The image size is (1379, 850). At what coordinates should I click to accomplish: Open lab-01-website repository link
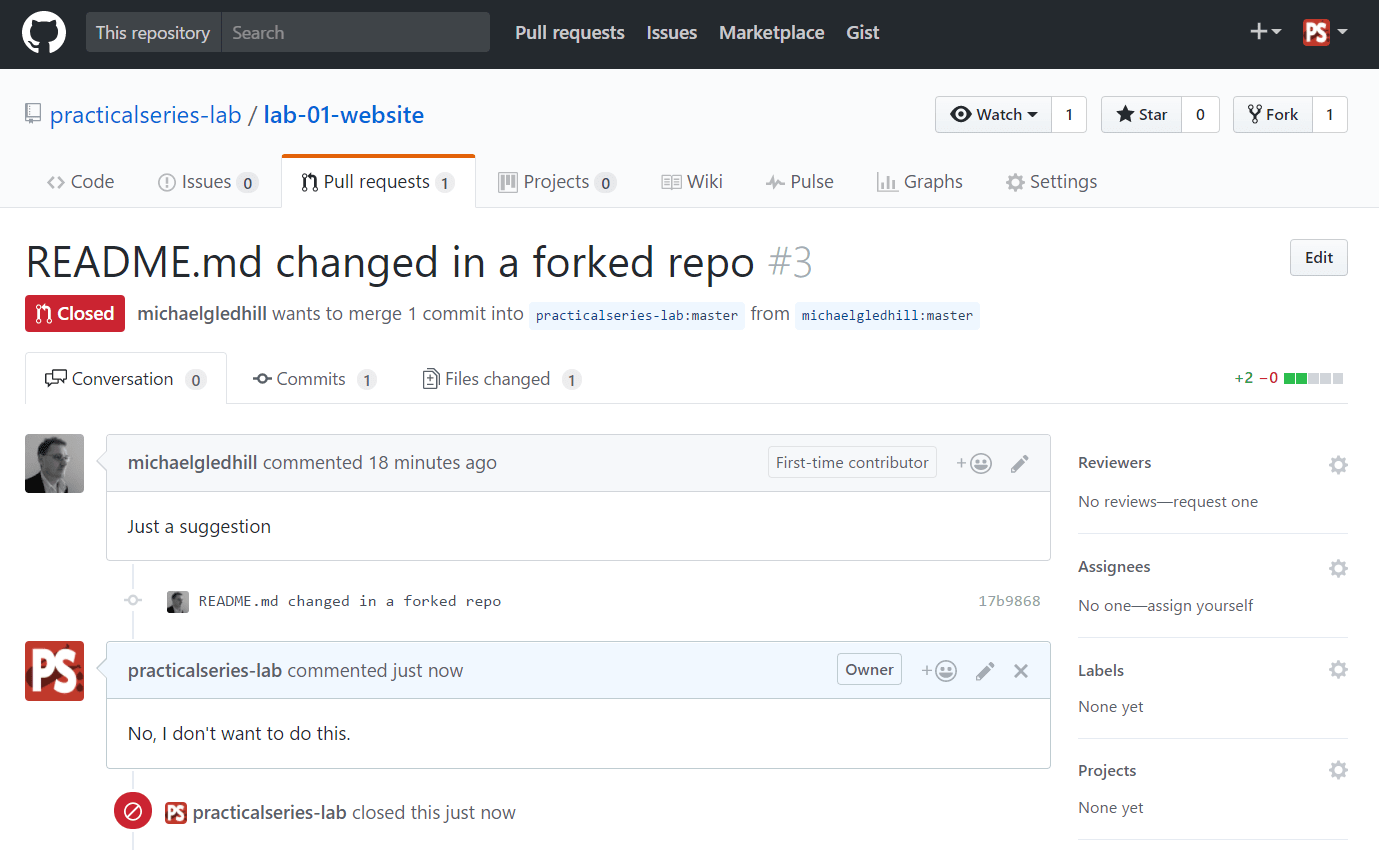pyautogui.click(x=344, y=115)
